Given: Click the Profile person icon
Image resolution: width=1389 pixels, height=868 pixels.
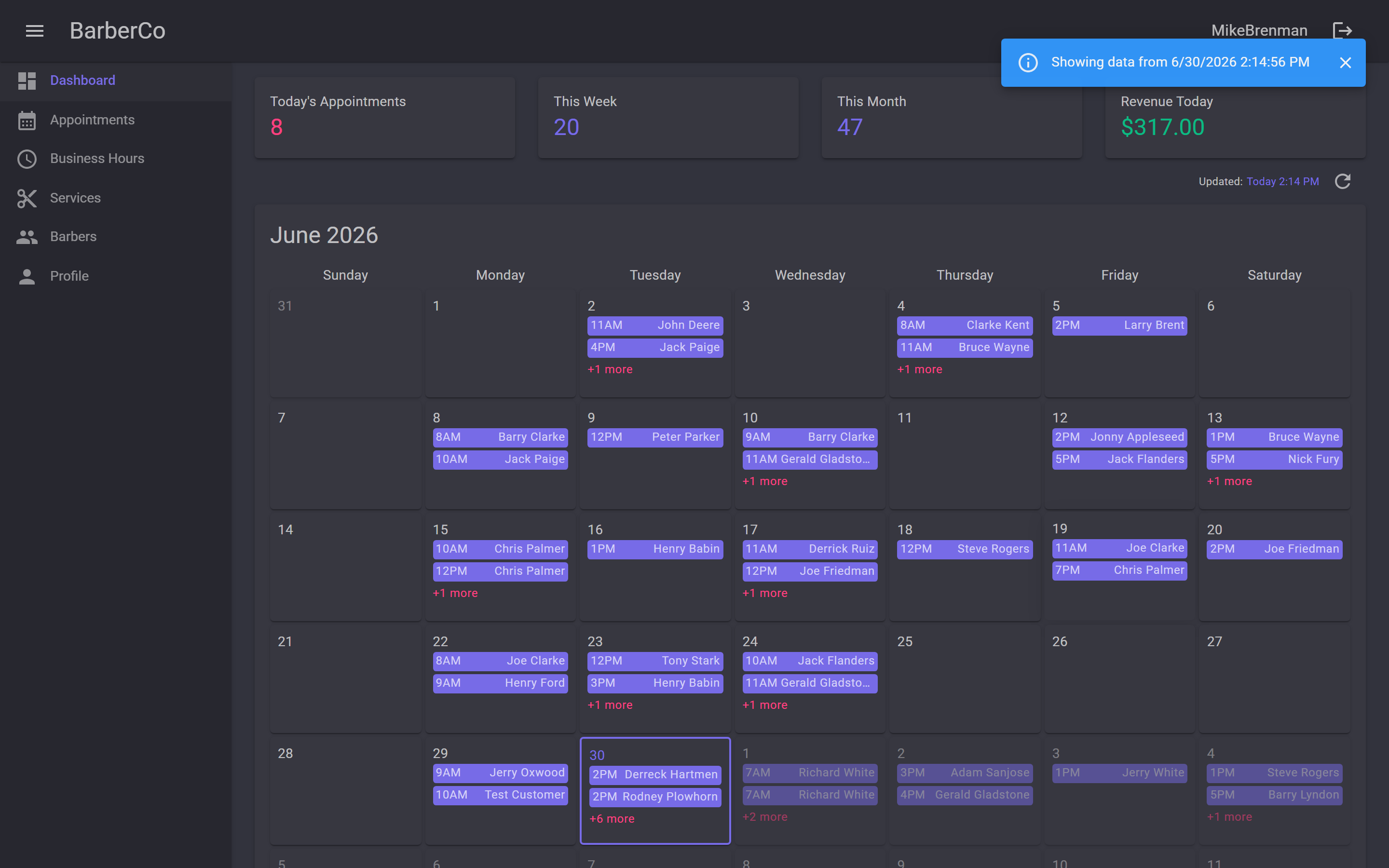Looking at the screenshot, I should pos(27,276).
